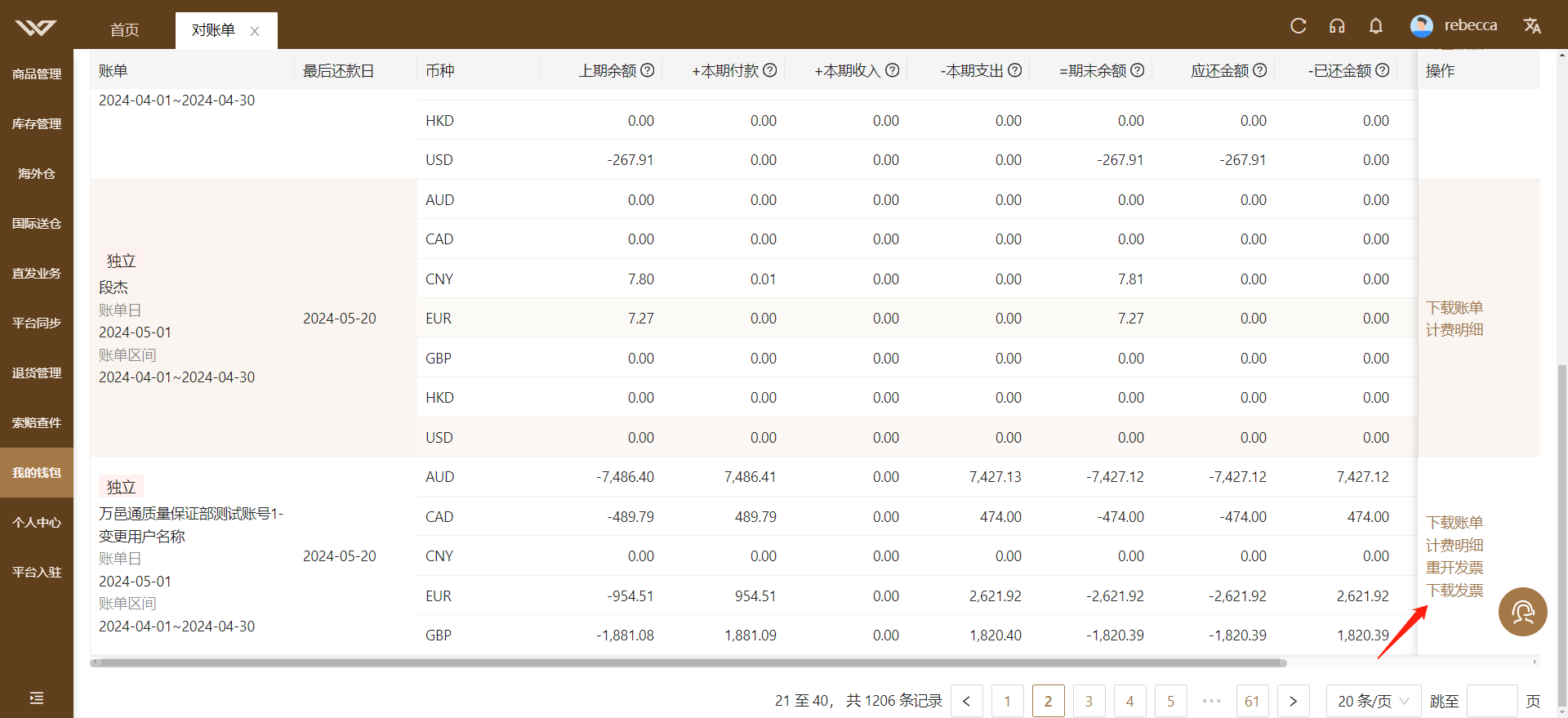Screen dimensions: 1568x718
Task: Go to previous page arrow
Action: coord(967,701)
